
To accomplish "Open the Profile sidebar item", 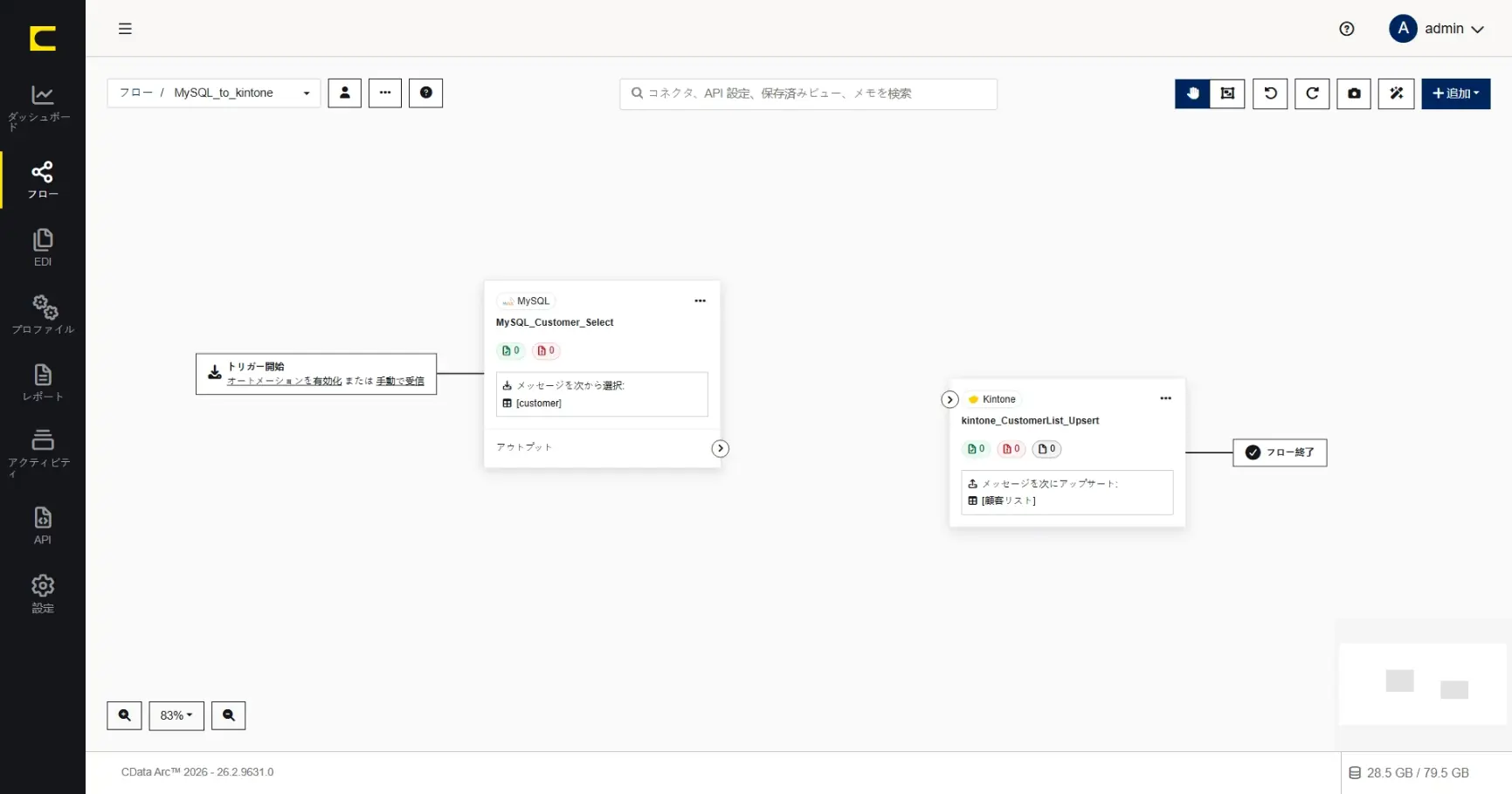I will pyautogui.click(x=42, y=314).
